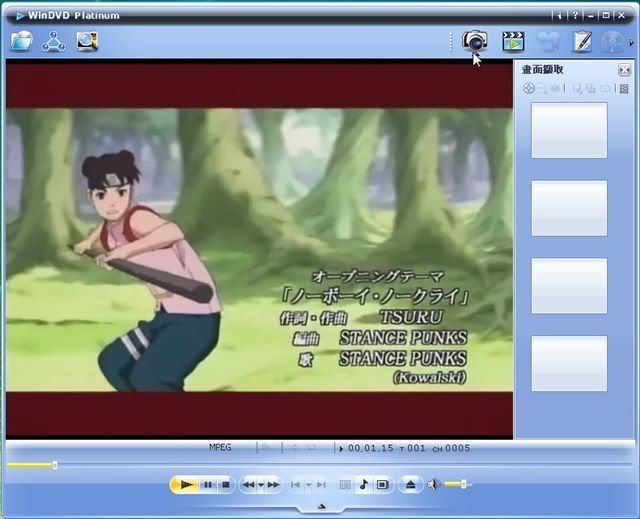Open the notepad with pen icon
This screenshot has height=519, width=640.
point(582,41)
